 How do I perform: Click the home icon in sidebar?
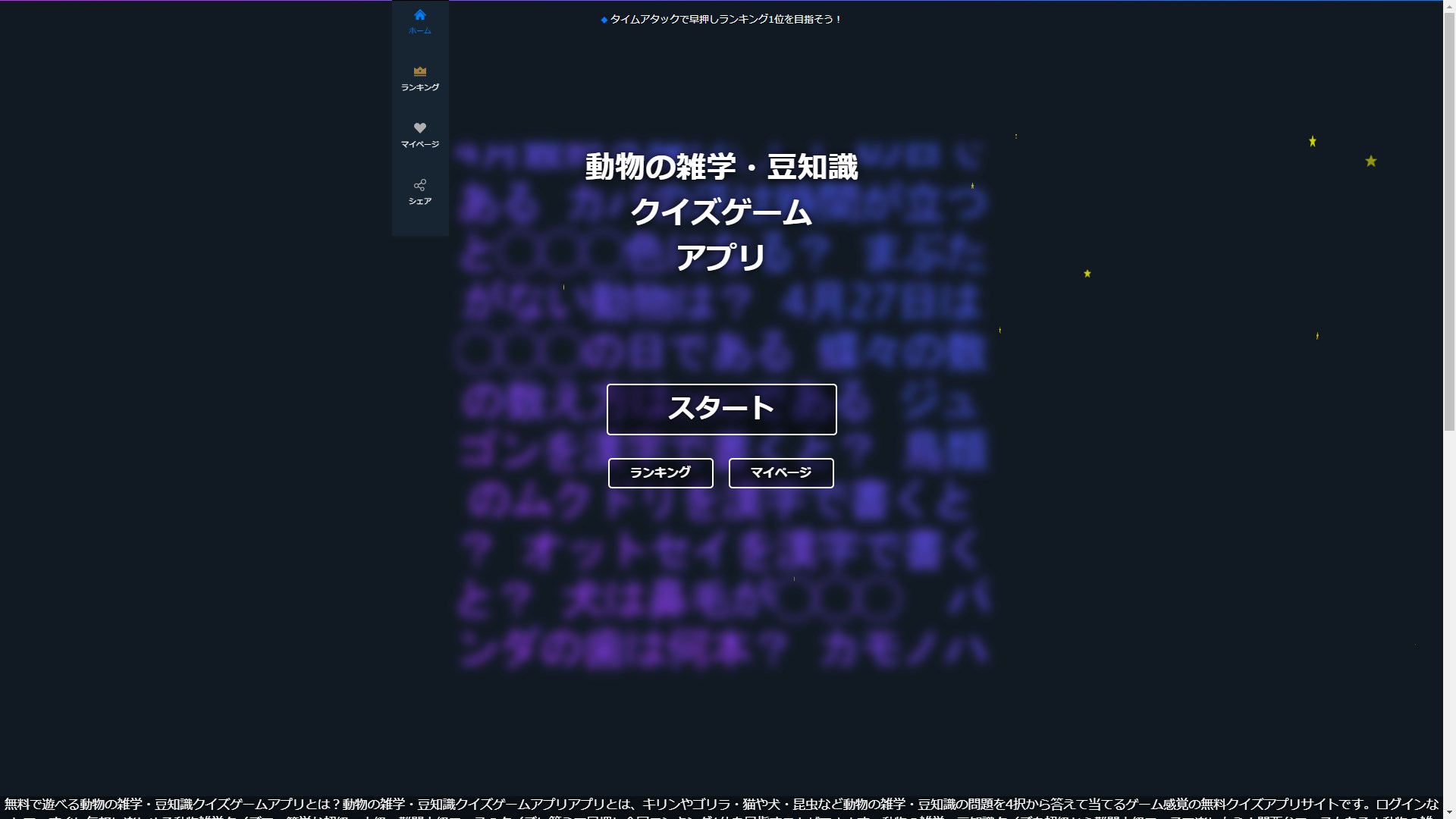(x=419, y=15)
